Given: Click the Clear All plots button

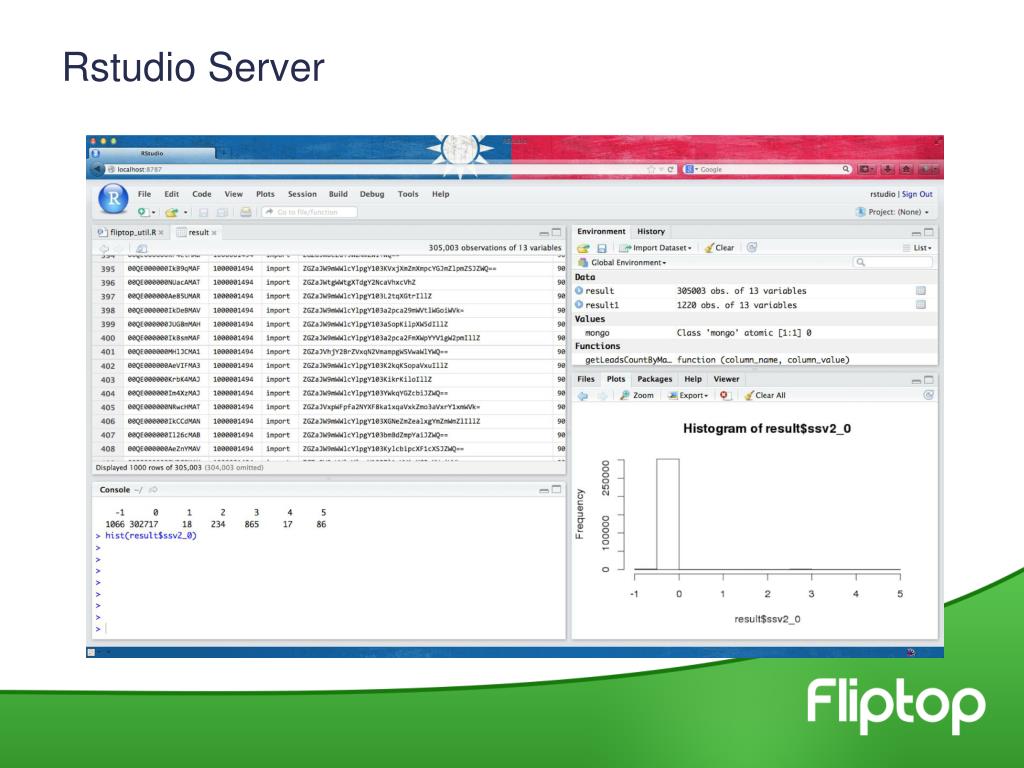Looking at the screenshot, I should [765, 395].
